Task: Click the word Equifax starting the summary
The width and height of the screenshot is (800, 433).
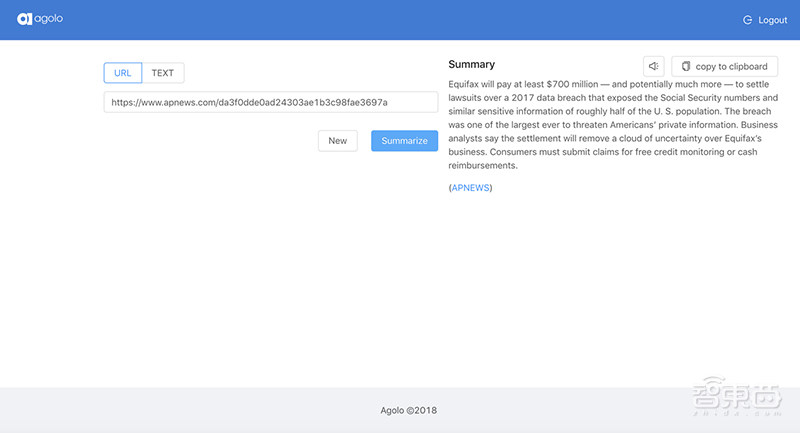Action: (x=465, y=84)
